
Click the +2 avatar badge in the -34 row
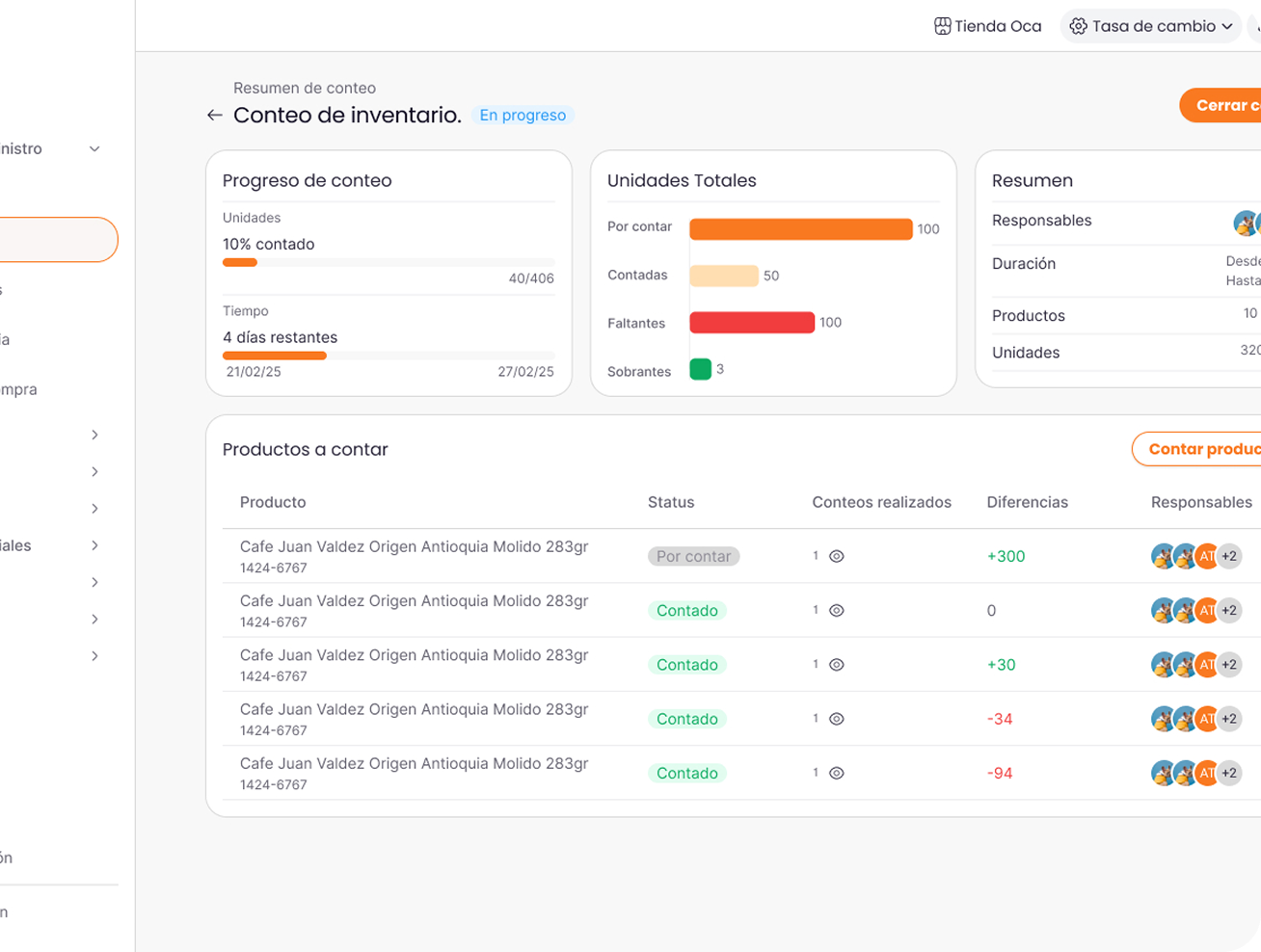[x=1229, y=719]
